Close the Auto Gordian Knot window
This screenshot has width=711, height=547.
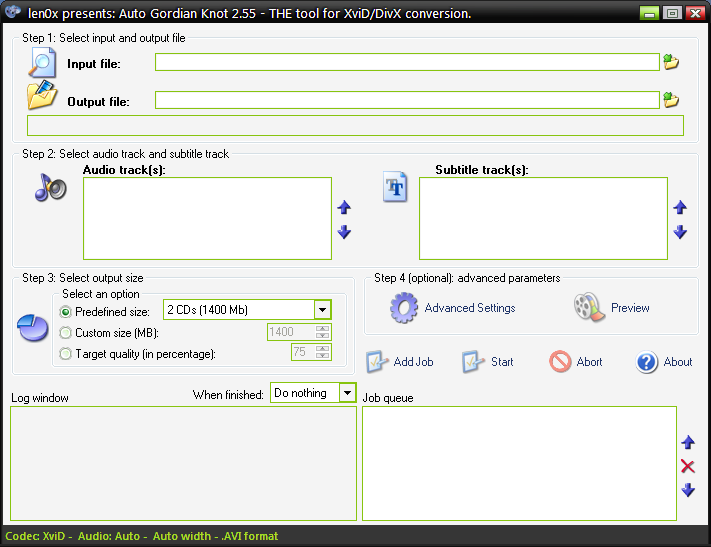tap(695, 13)
